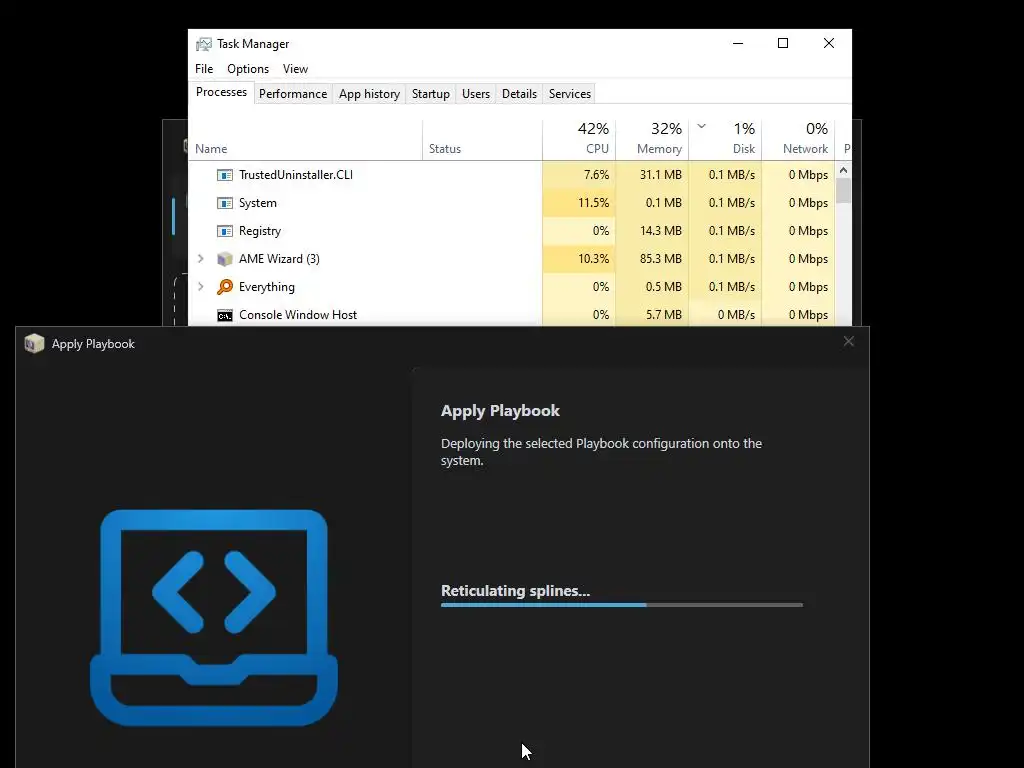The height and width of the screenshot is (768, 1024).
Task: Sort processes by the Name column
Action: 306,140
